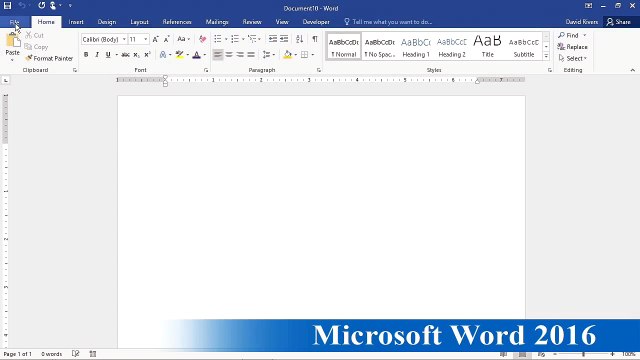This screenshot has height=360, width=640.
Task: Switch to the Design tab
Action: [107, 22]
